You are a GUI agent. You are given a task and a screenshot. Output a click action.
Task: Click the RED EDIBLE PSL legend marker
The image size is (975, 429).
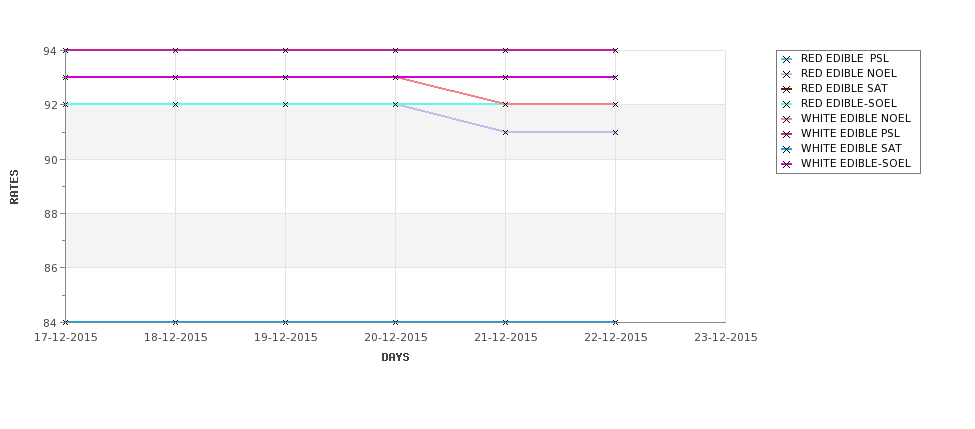[x=787, y=59]
